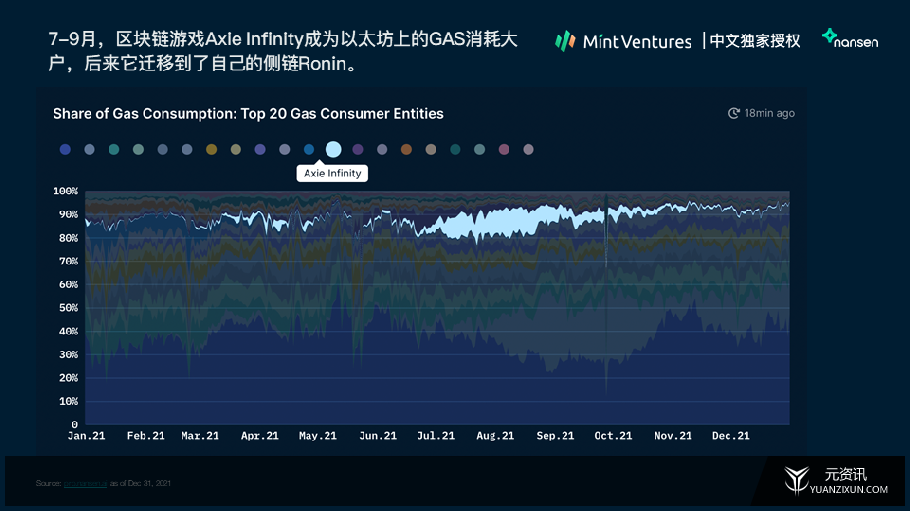
Task: Click the '中文独家授权' text
Action: (754, 41)
